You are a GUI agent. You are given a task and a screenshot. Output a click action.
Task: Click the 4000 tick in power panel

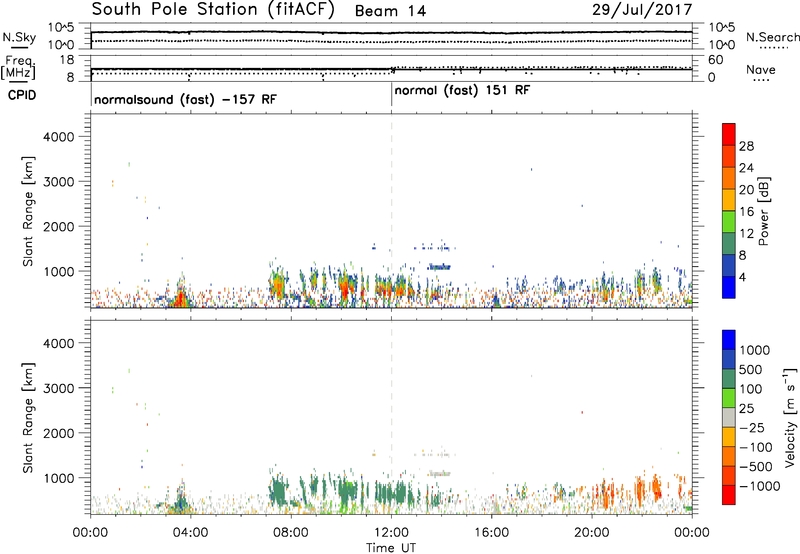pyautogui.click(x=58, y=137)
